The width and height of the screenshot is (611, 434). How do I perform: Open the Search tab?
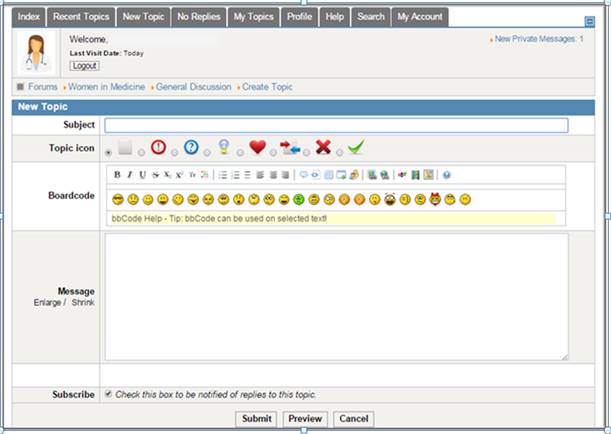pos(371,17)
